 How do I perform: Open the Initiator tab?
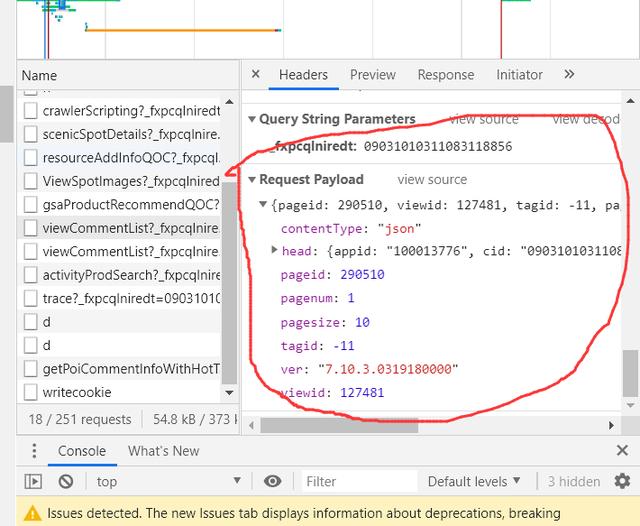click(x=519, y=75)
